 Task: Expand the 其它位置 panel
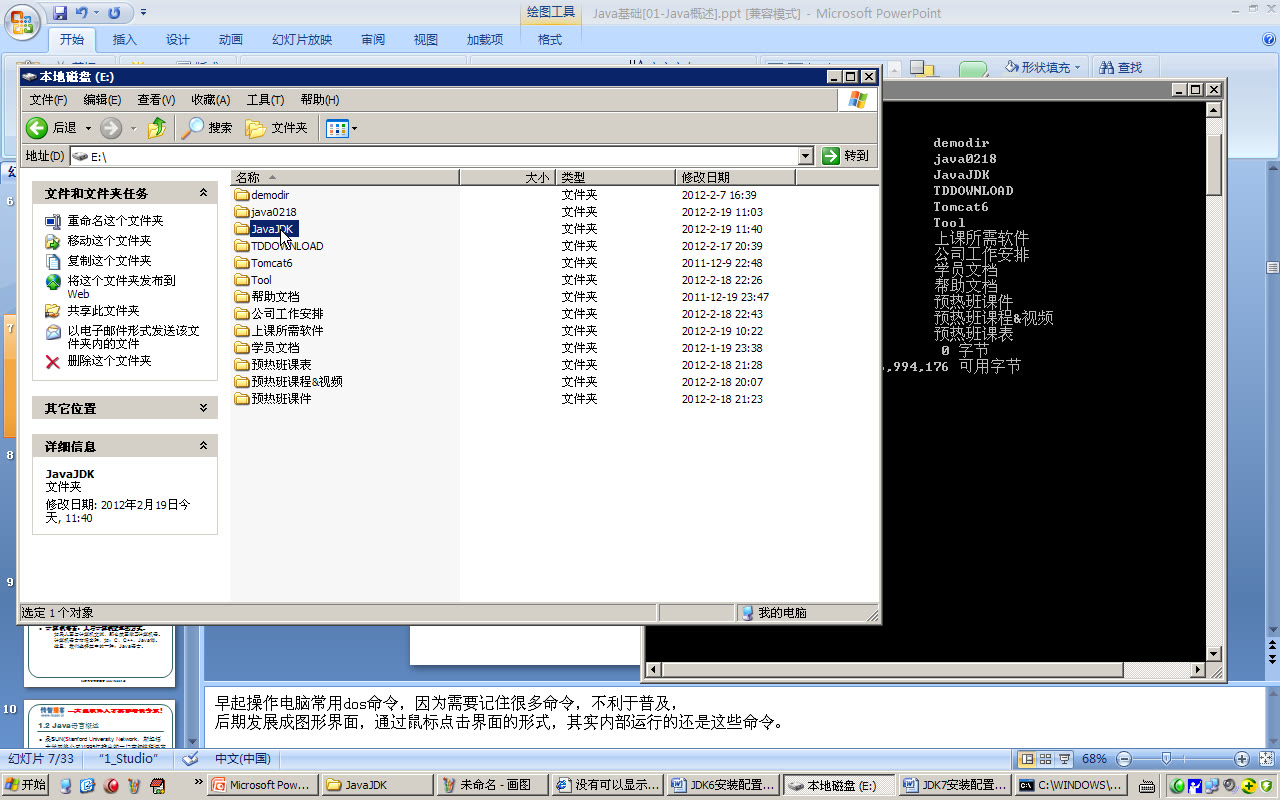[203, 408]
